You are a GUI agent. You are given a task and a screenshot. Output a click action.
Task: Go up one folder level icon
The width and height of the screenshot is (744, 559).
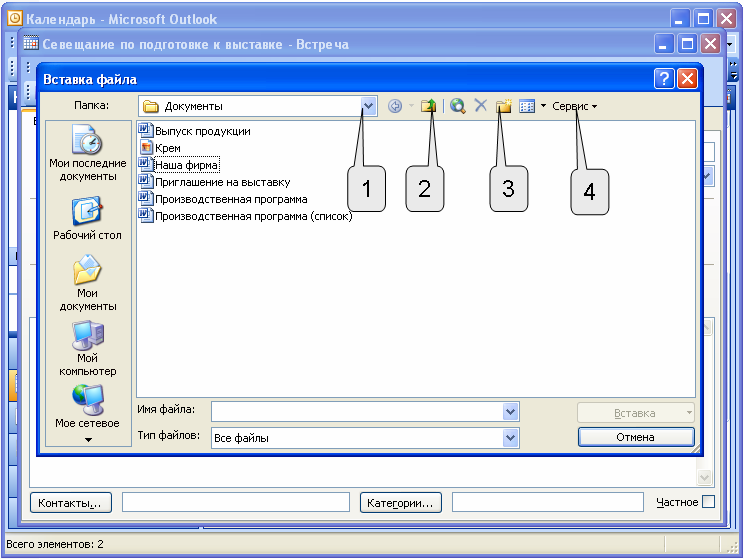[x=428, y=106]
